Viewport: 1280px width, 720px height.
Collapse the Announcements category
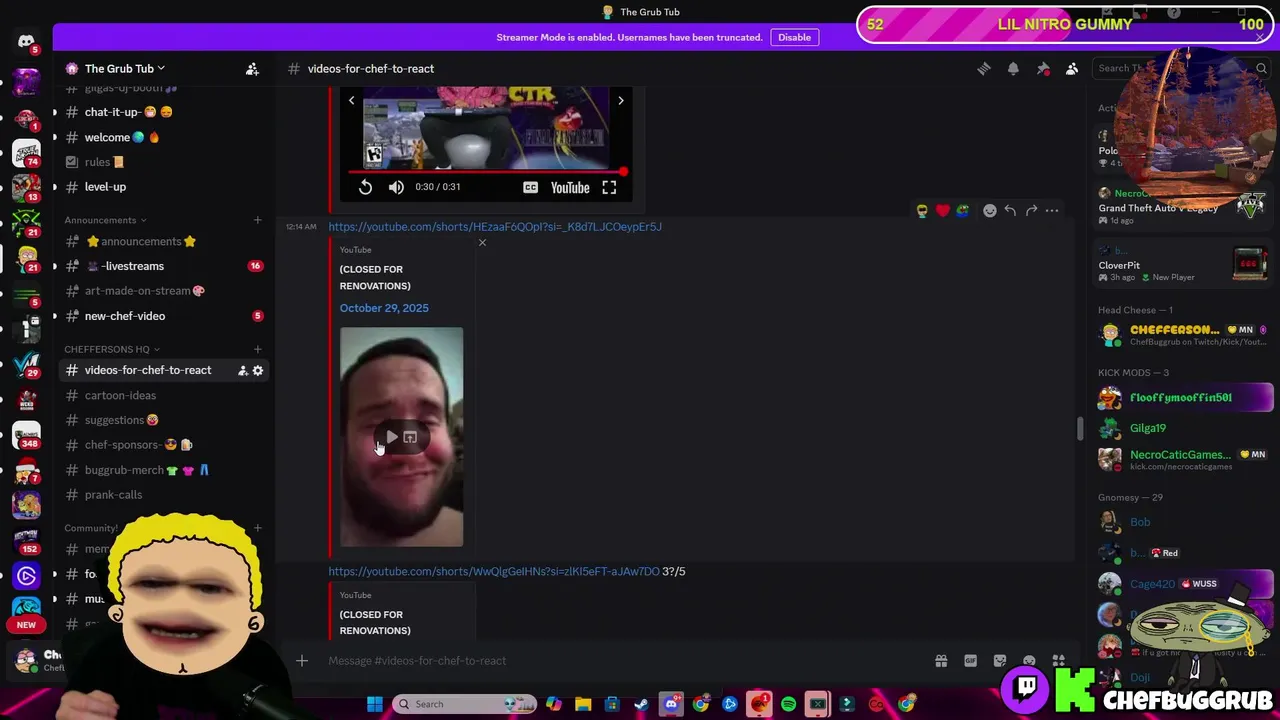[106, 220]
